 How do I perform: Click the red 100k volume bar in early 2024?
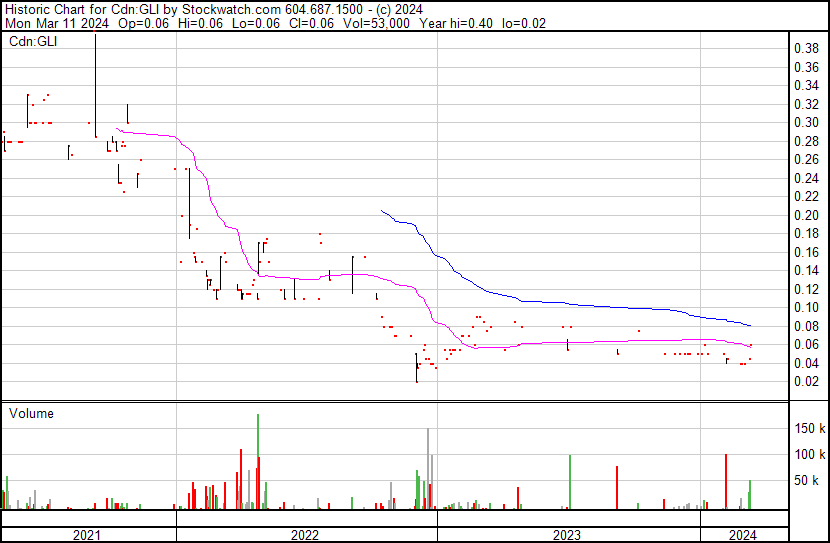[x=726, y=482]
